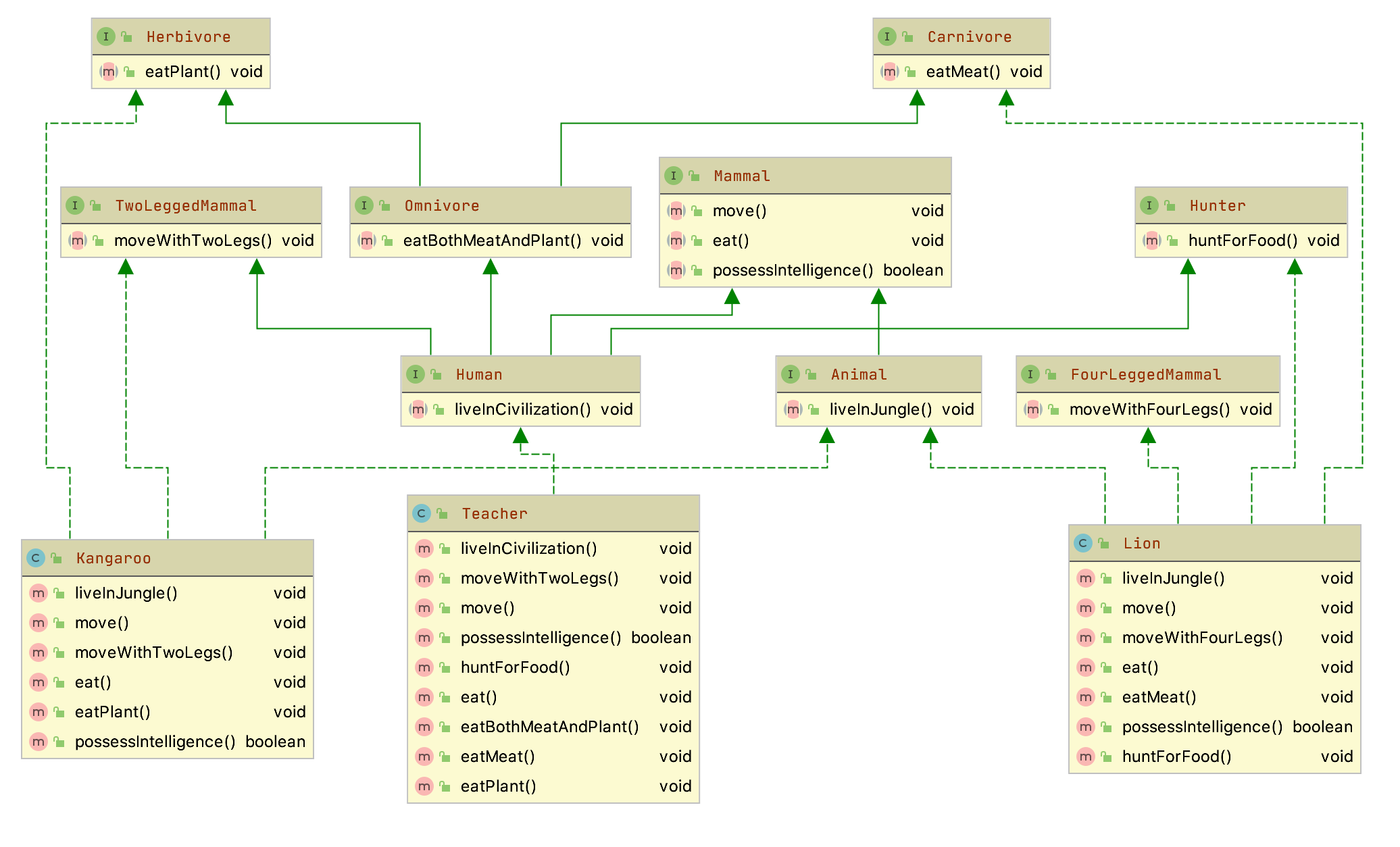
Task: Click the class icon on Teacher
Action: [x=421, y=513]
